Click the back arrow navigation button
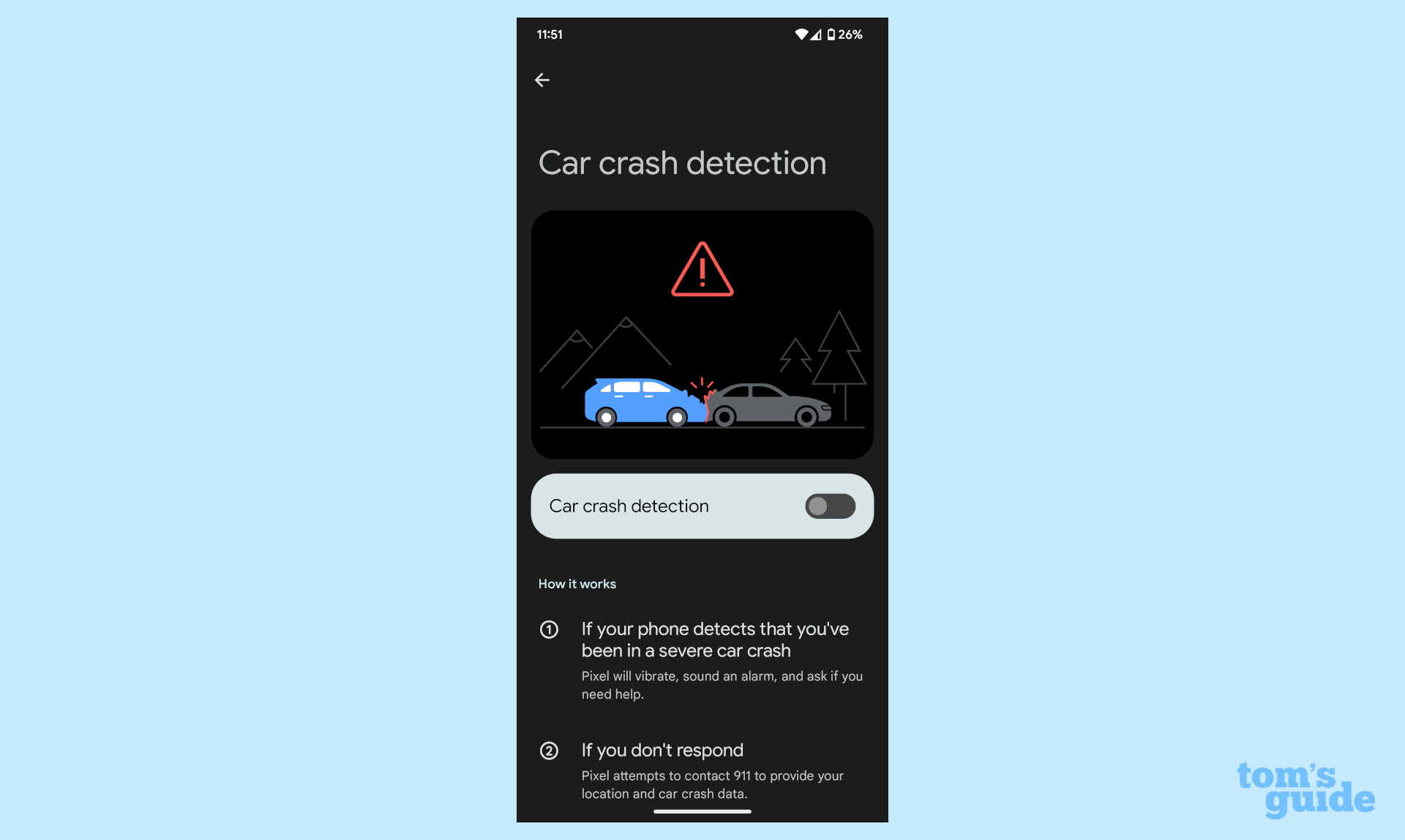The width and height of the screenshot is (1405, 840). point(542,80)
